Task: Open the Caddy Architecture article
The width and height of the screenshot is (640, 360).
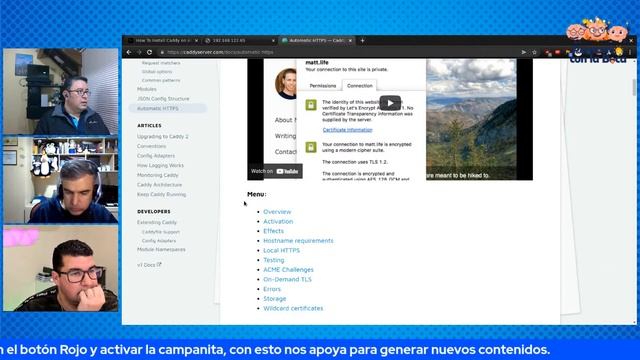Action: pyautogui.click(x=159, y=185)
